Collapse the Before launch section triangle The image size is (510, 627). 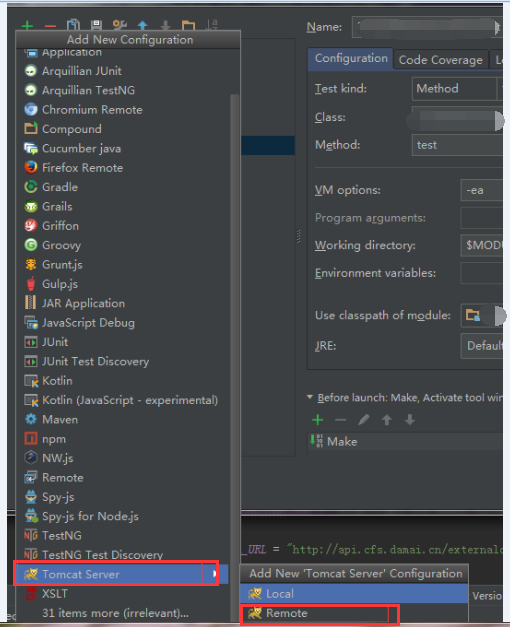tap(310, 397)
